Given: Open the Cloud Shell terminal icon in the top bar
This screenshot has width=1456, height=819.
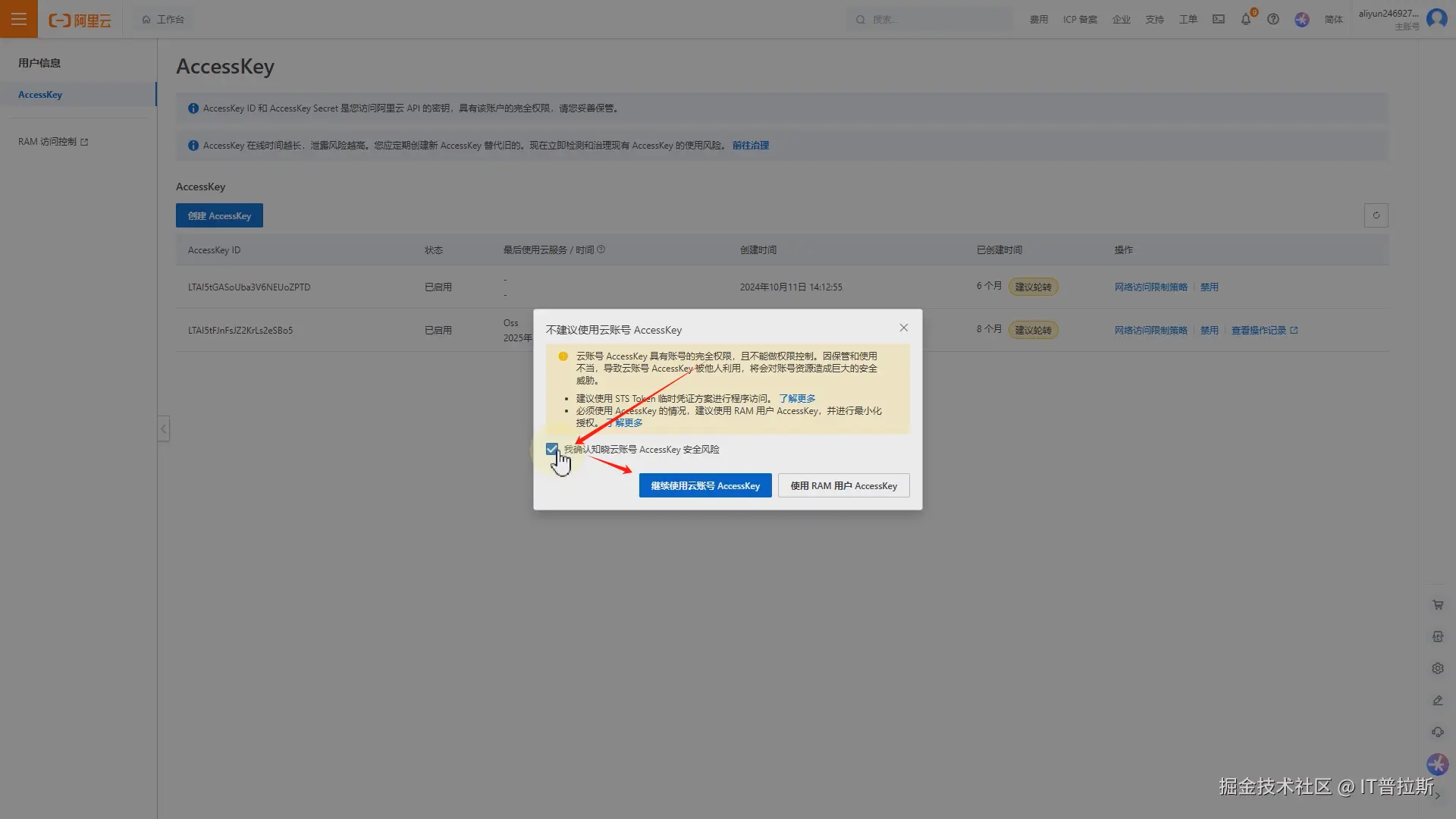Looking at the screenshot, I should coord(1219,20).
